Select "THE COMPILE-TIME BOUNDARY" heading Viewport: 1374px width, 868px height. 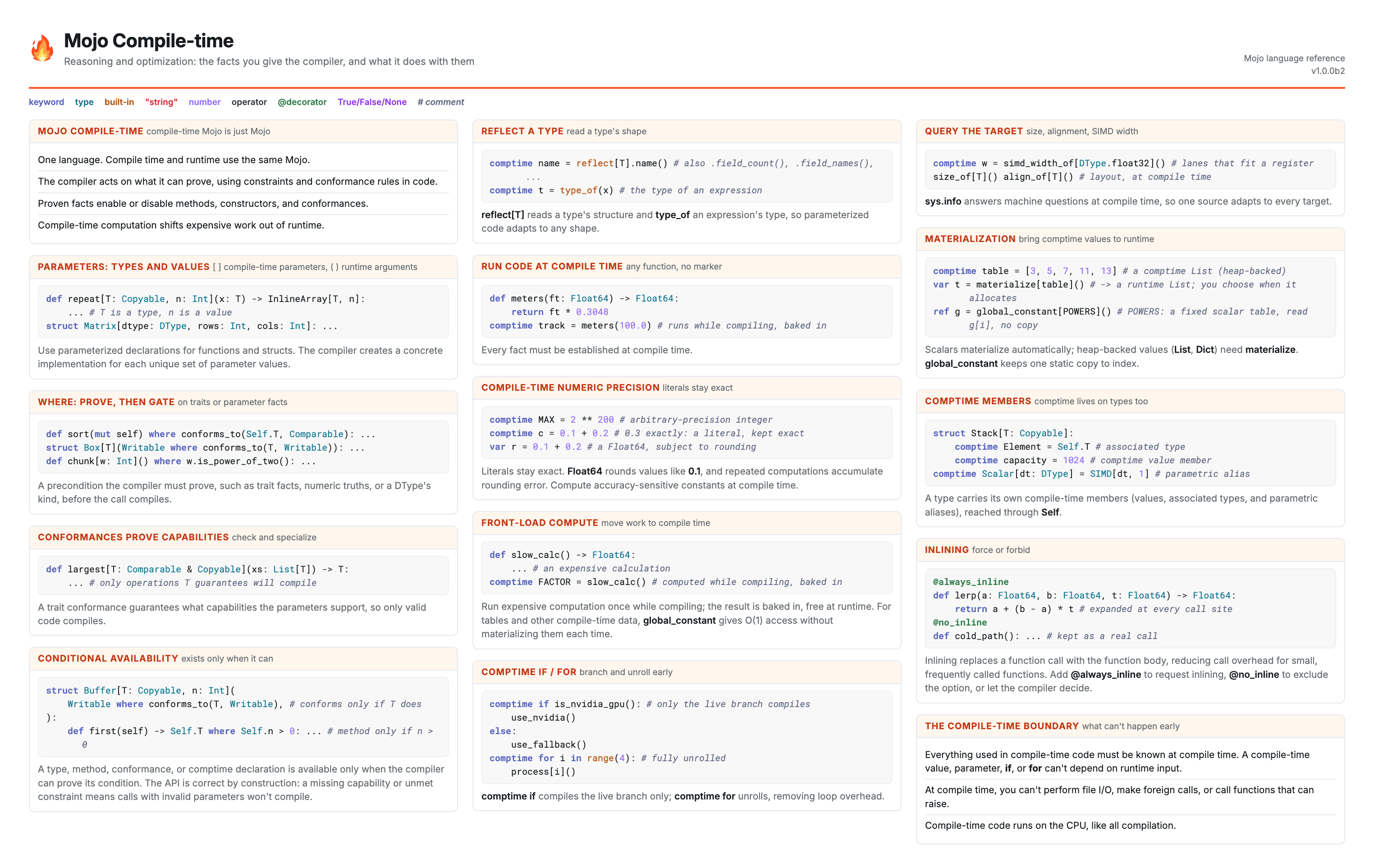(1001, 726)
